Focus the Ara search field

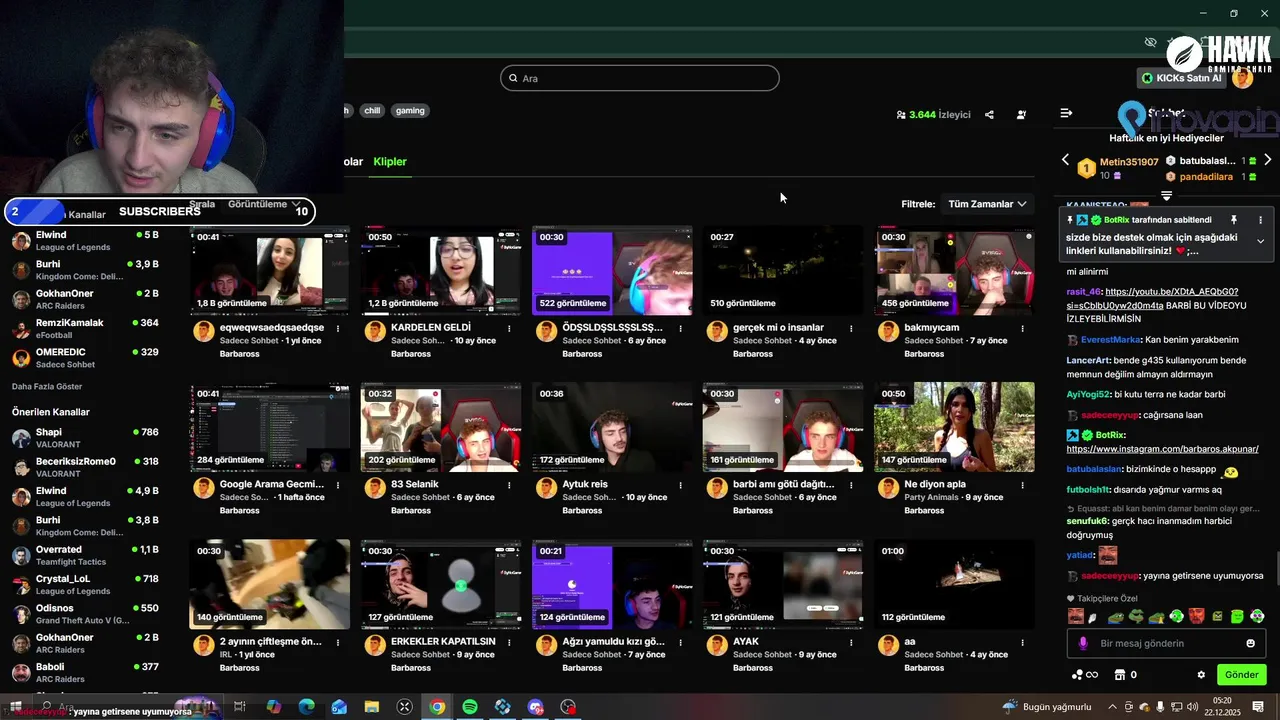tap(640, 78)
